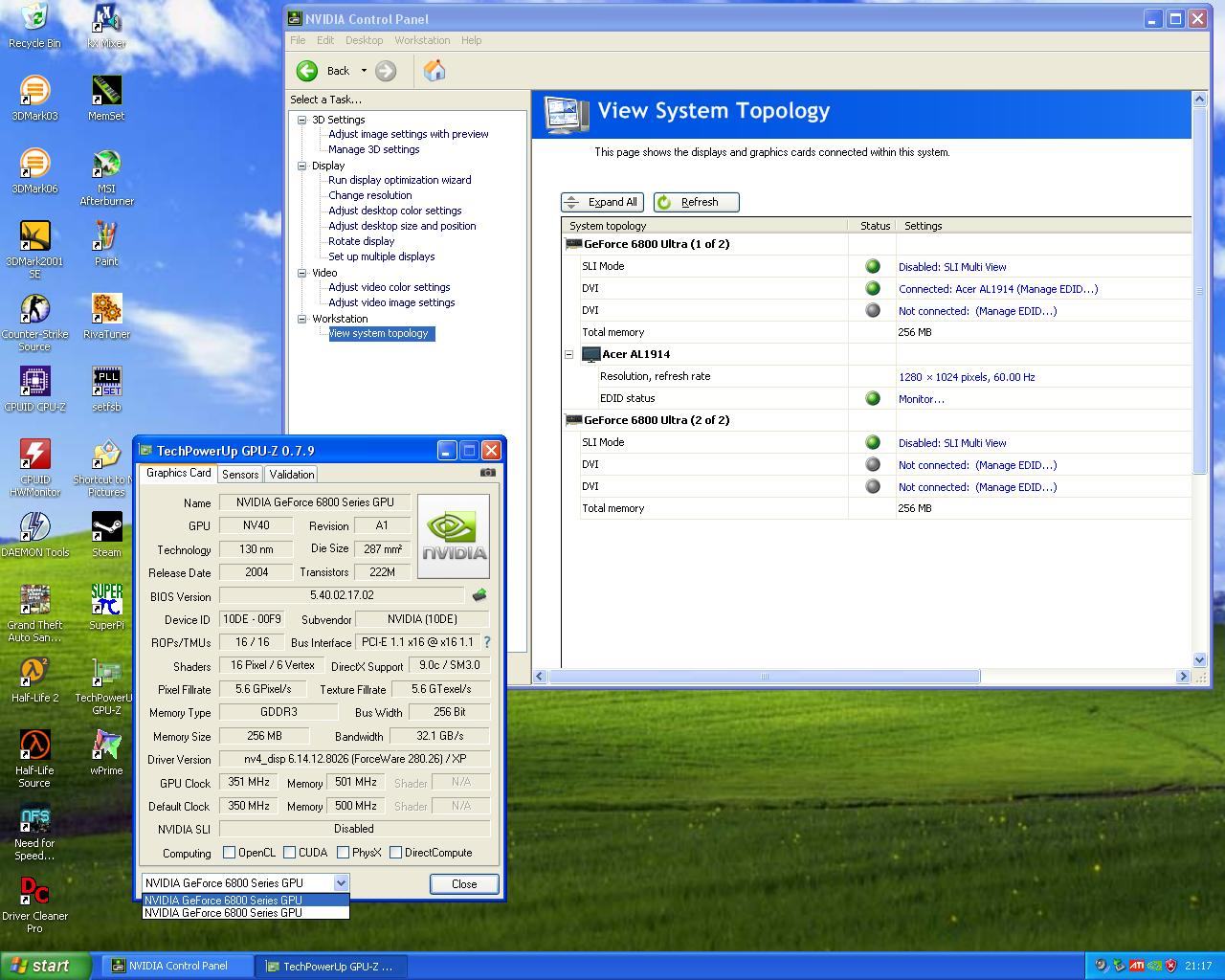Collapse the Video tree node
This screenshot has width=1225, height=980.
click(x=302, y=273)
